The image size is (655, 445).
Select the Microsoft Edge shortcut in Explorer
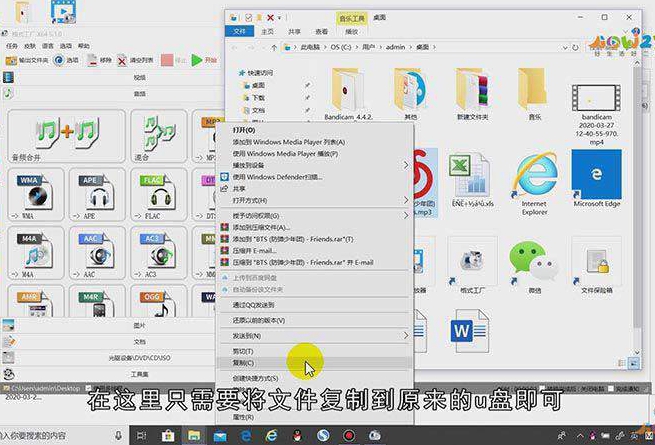(x=597, y=179)
